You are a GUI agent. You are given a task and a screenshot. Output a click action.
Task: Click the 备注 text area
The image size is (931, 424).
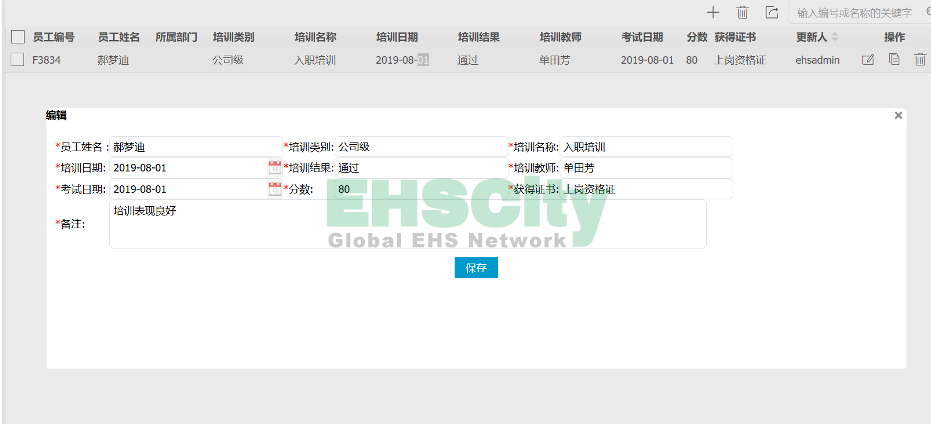coord(408,224)
